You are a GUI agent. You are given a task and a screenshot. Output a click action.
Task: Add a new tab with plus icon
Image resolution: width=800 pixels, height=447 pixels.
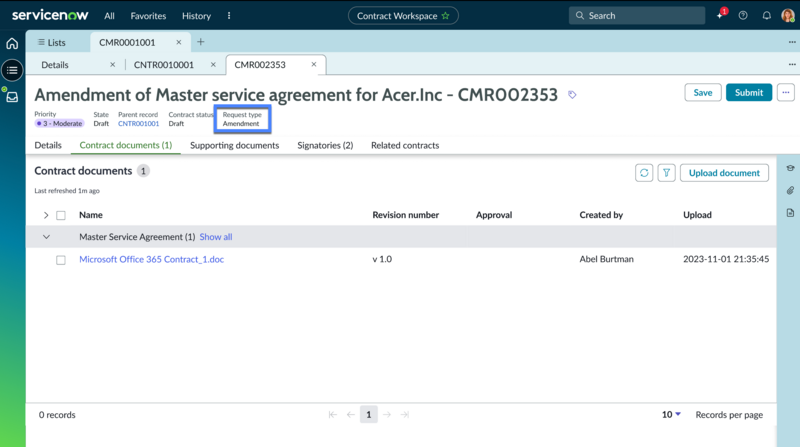[201, 42]
